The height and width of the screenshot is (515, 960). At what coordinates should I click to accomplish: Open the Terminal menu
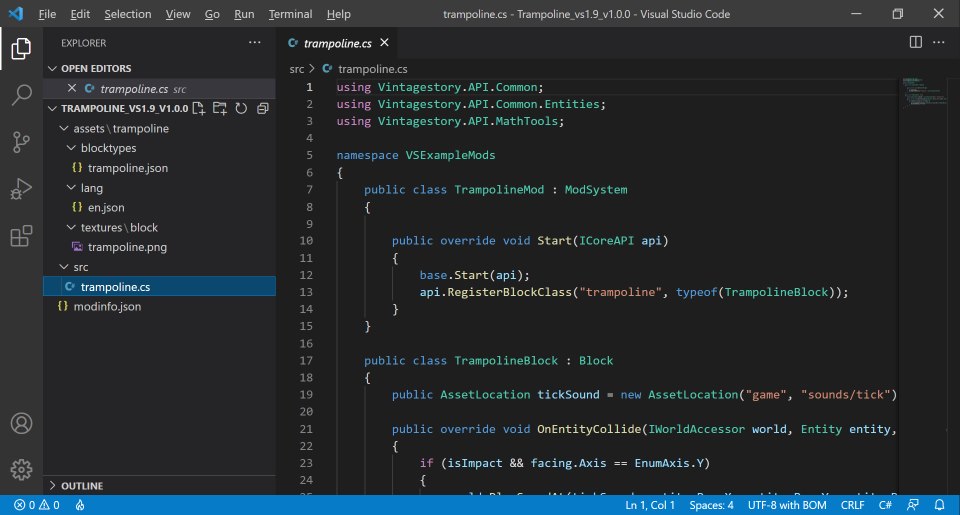[x=290, y=15]
